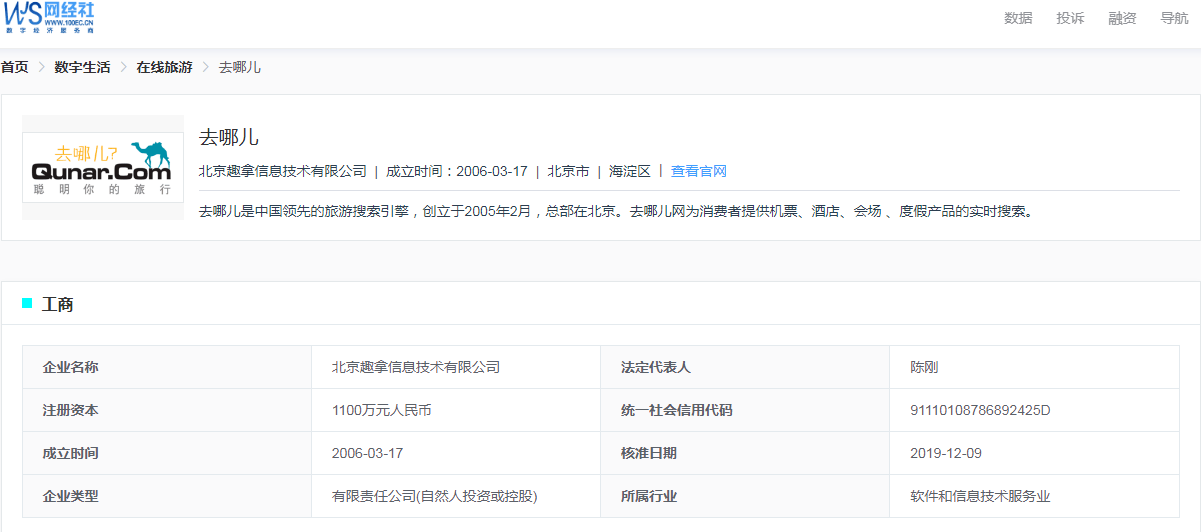Select credit code 91110108786892425D
The image size is (1201, 532).
click(x=980, y=410)
